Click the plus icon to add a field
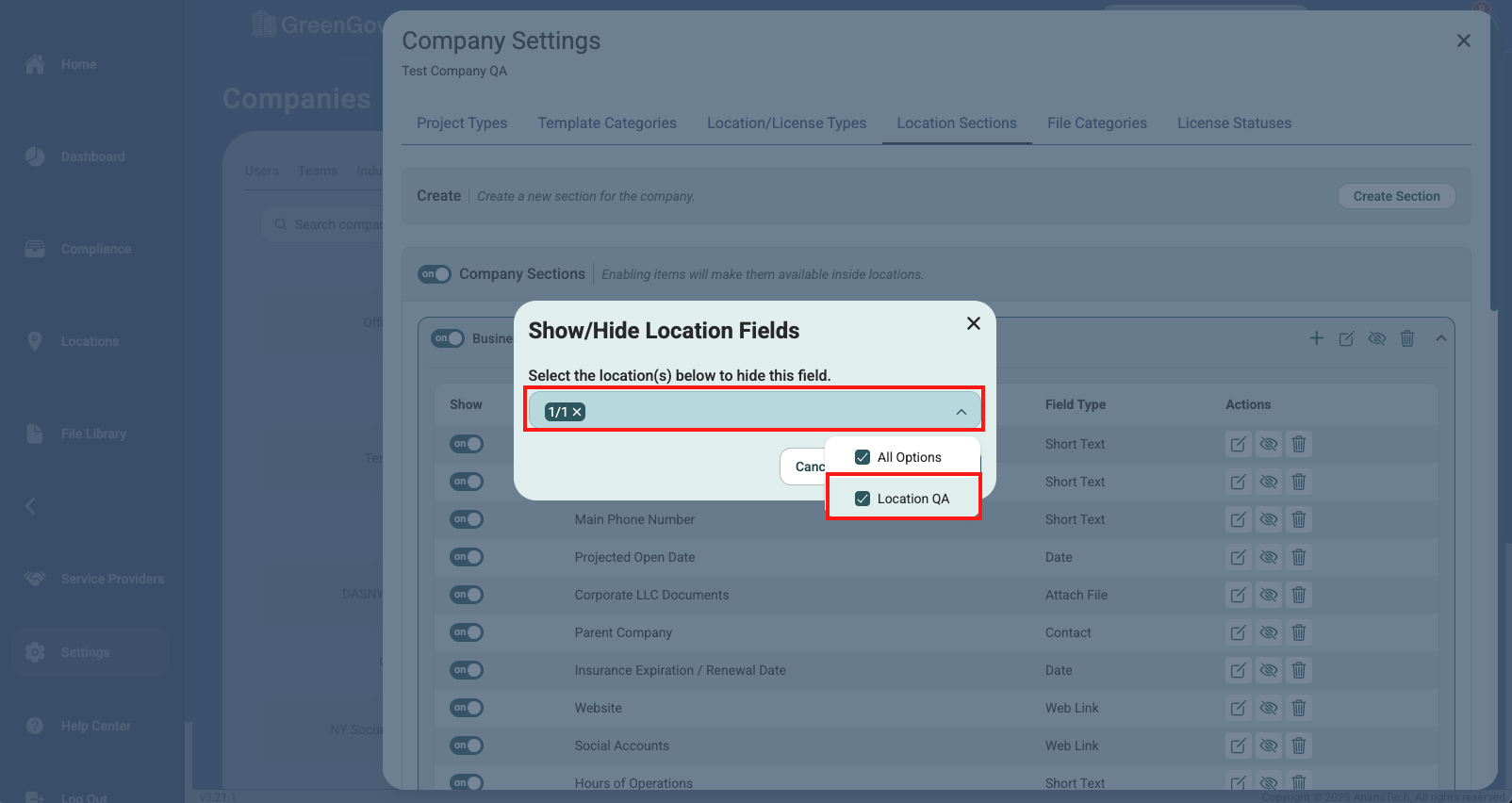Image resolution: width=1512 pixels, height=803 pixels. 1316,338
